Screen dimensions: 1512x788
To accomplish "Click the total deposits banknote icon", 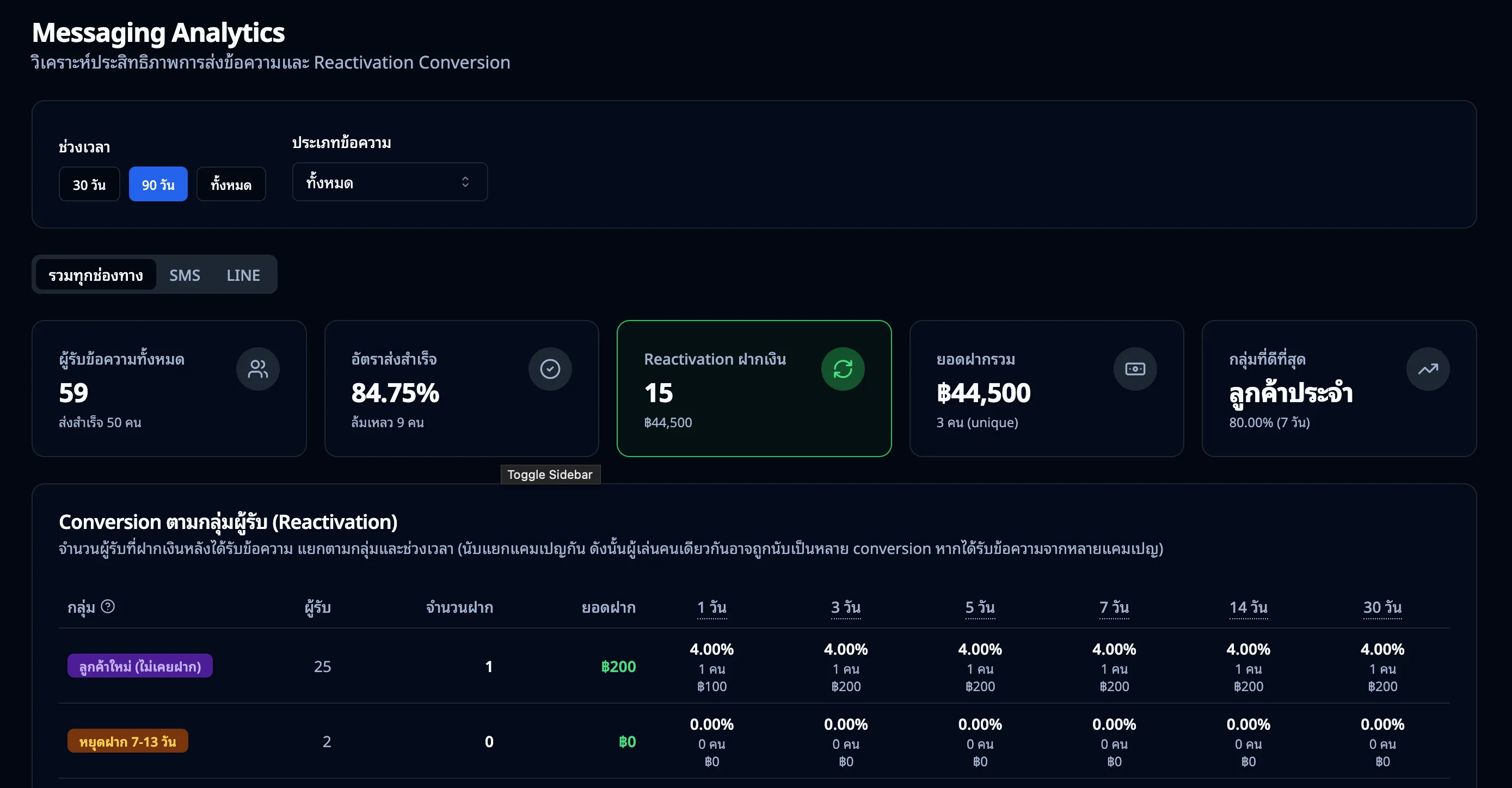I will coord(1135,369).
